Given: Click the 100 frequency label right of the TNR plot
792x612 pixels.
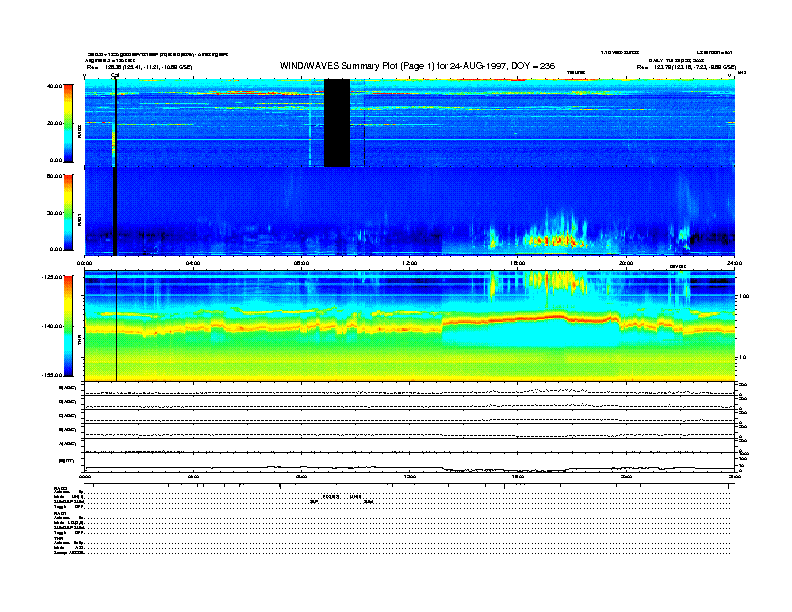Looking at the screenshot, I should 744,296.
